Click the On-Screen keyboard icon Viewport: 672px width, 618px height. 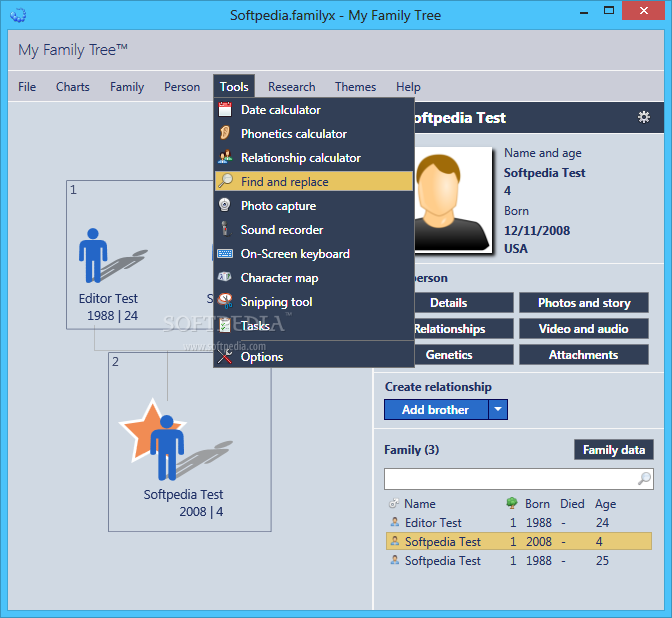click(225, 253)
